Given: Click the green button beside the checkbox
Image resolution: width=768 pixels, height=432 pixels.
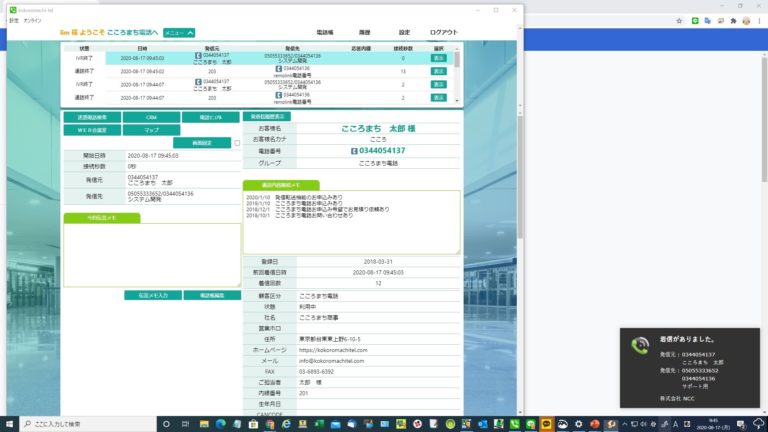Looking at the screenshot, I should [202, 143].
